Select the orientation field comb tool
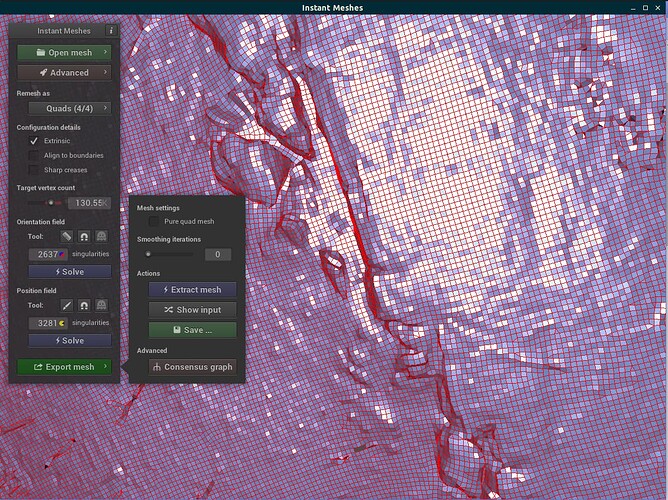 coord(67,236)
